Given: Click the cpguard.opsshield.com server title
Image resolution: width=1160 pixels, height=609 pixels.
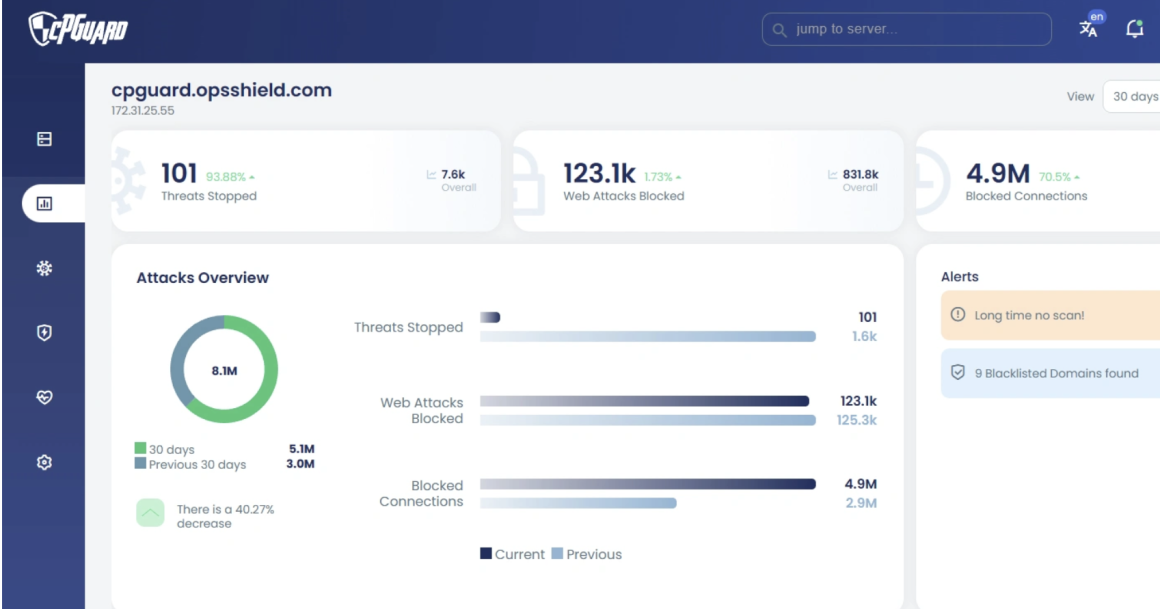Looking at the screenshot, I should click(221, 90).
